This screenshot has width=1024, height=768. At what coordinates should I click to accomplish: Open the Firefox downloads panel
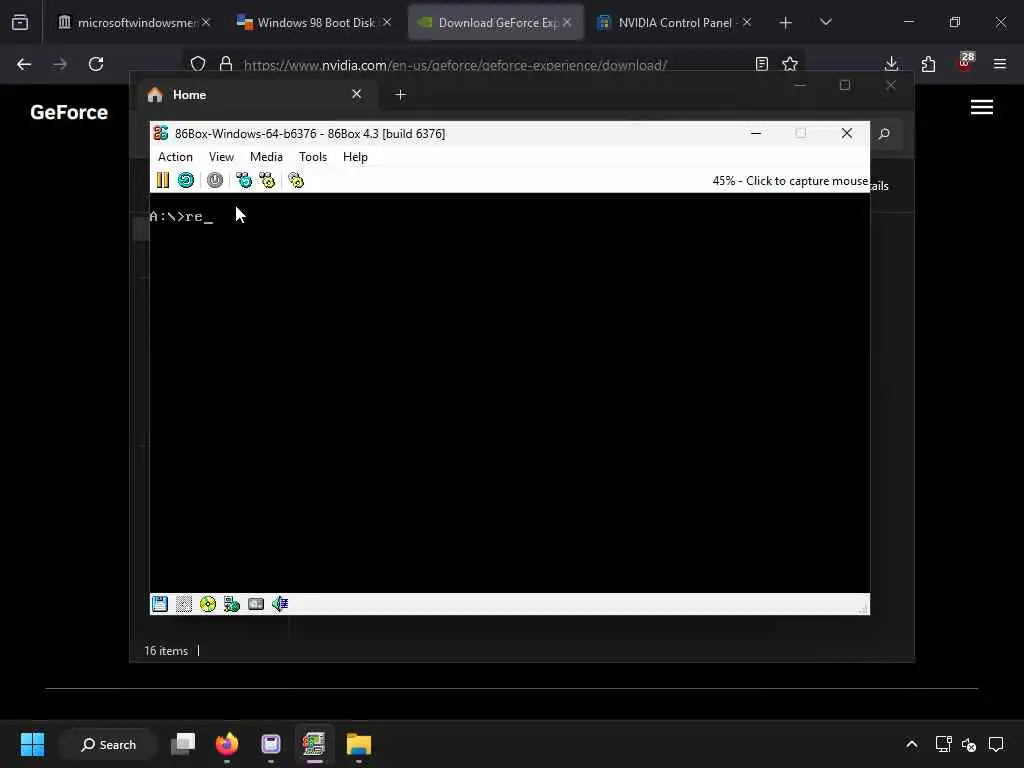(x=891, y=64)
